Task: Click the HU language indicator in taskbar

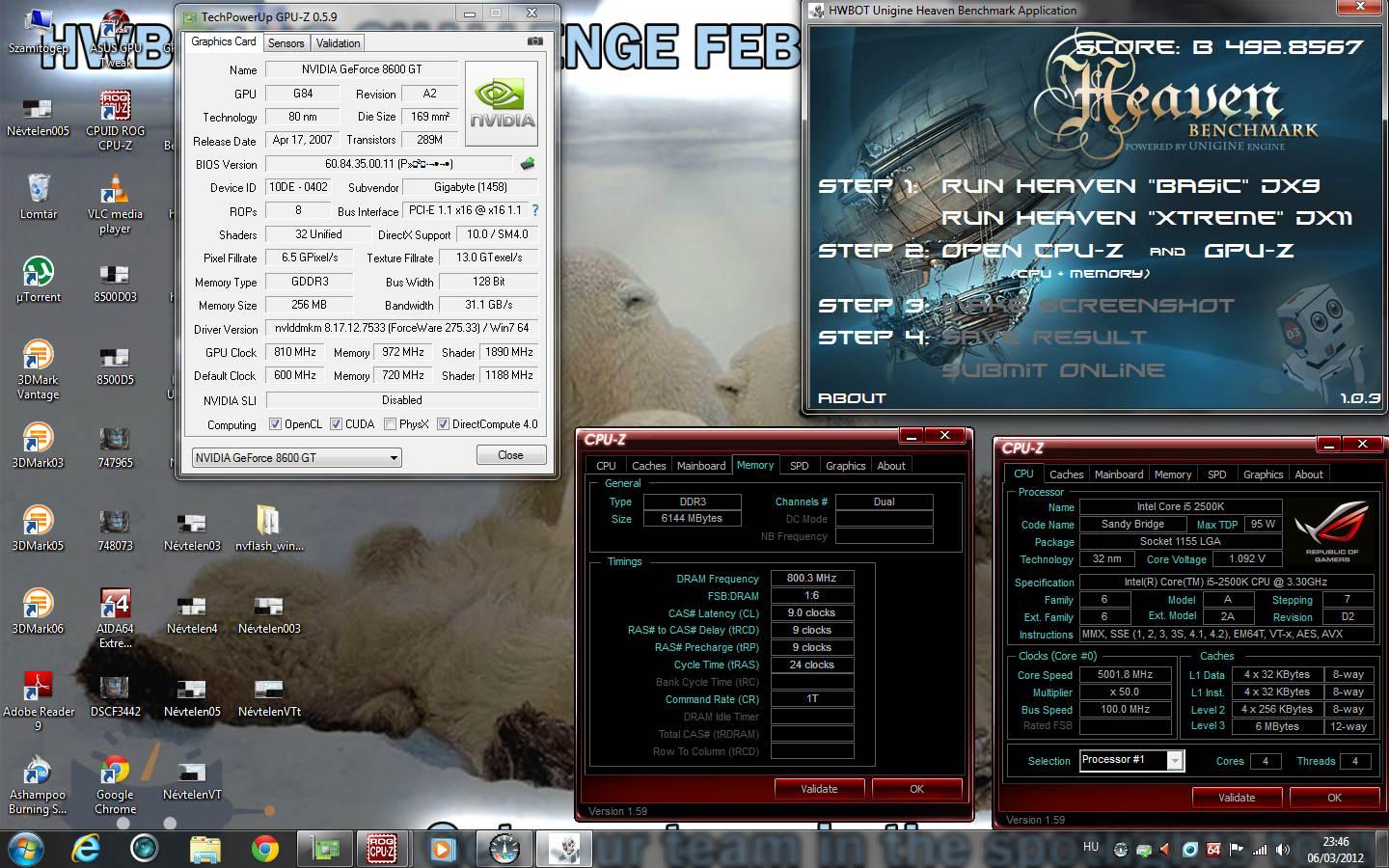Action: tap(1091, 847)
